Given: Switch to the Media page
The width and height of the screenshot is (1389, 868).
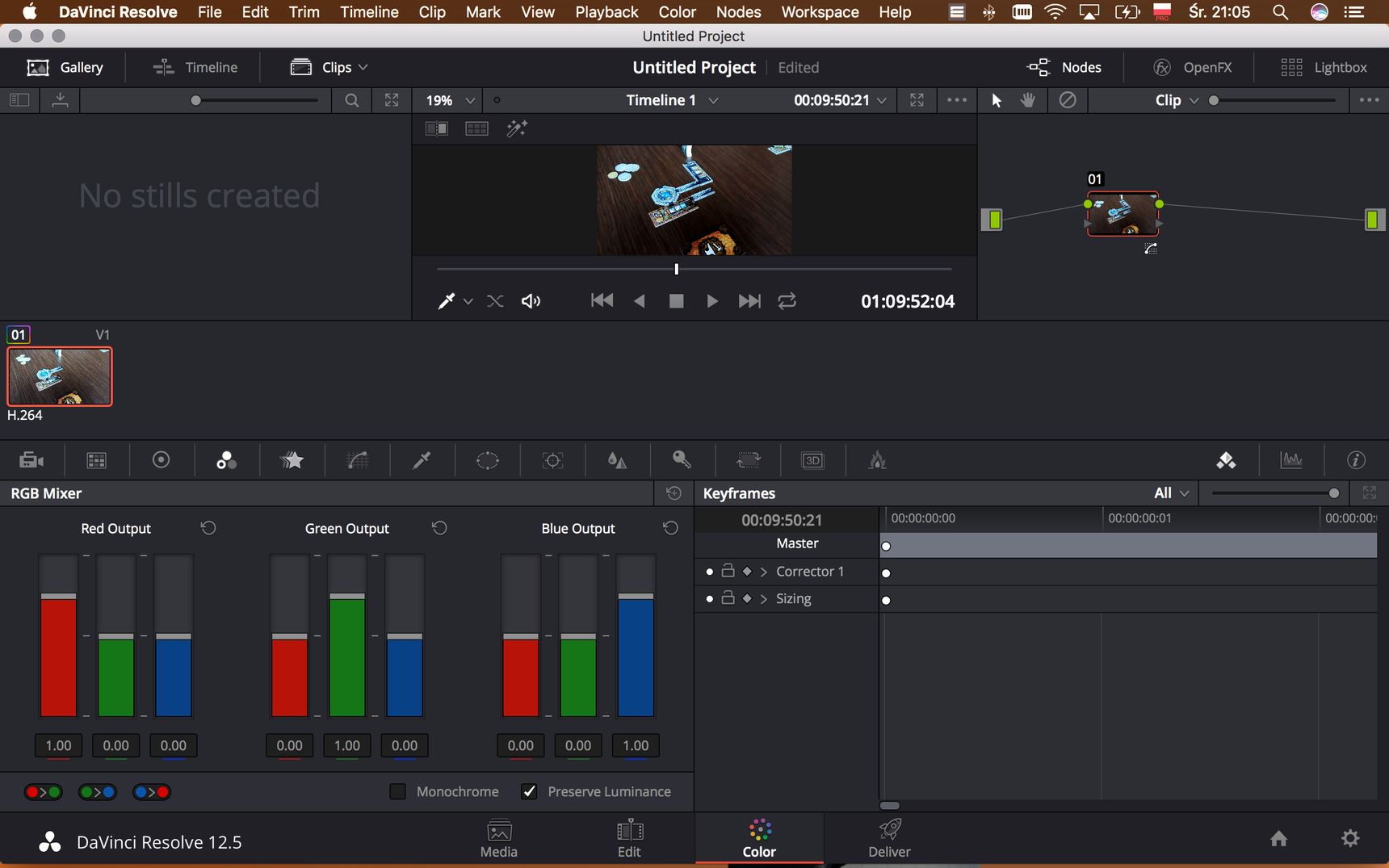Looking at the screenshot, I should (x=499, y=839).
